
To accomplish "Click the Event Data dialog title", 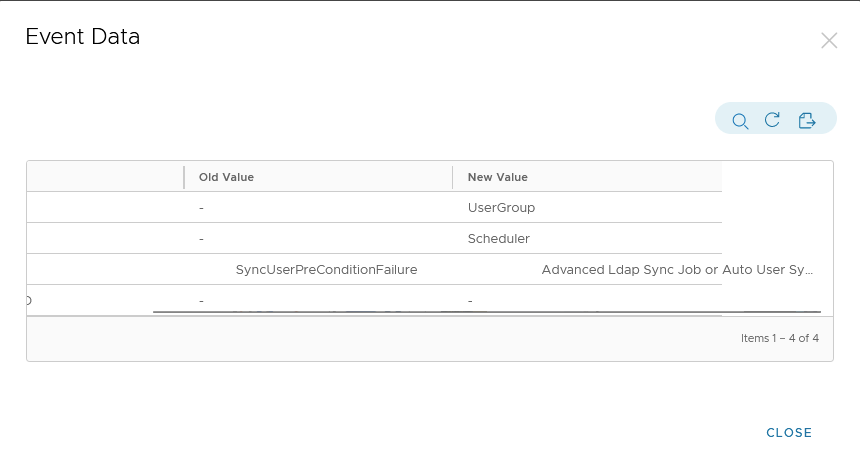I will click(82, 38).
